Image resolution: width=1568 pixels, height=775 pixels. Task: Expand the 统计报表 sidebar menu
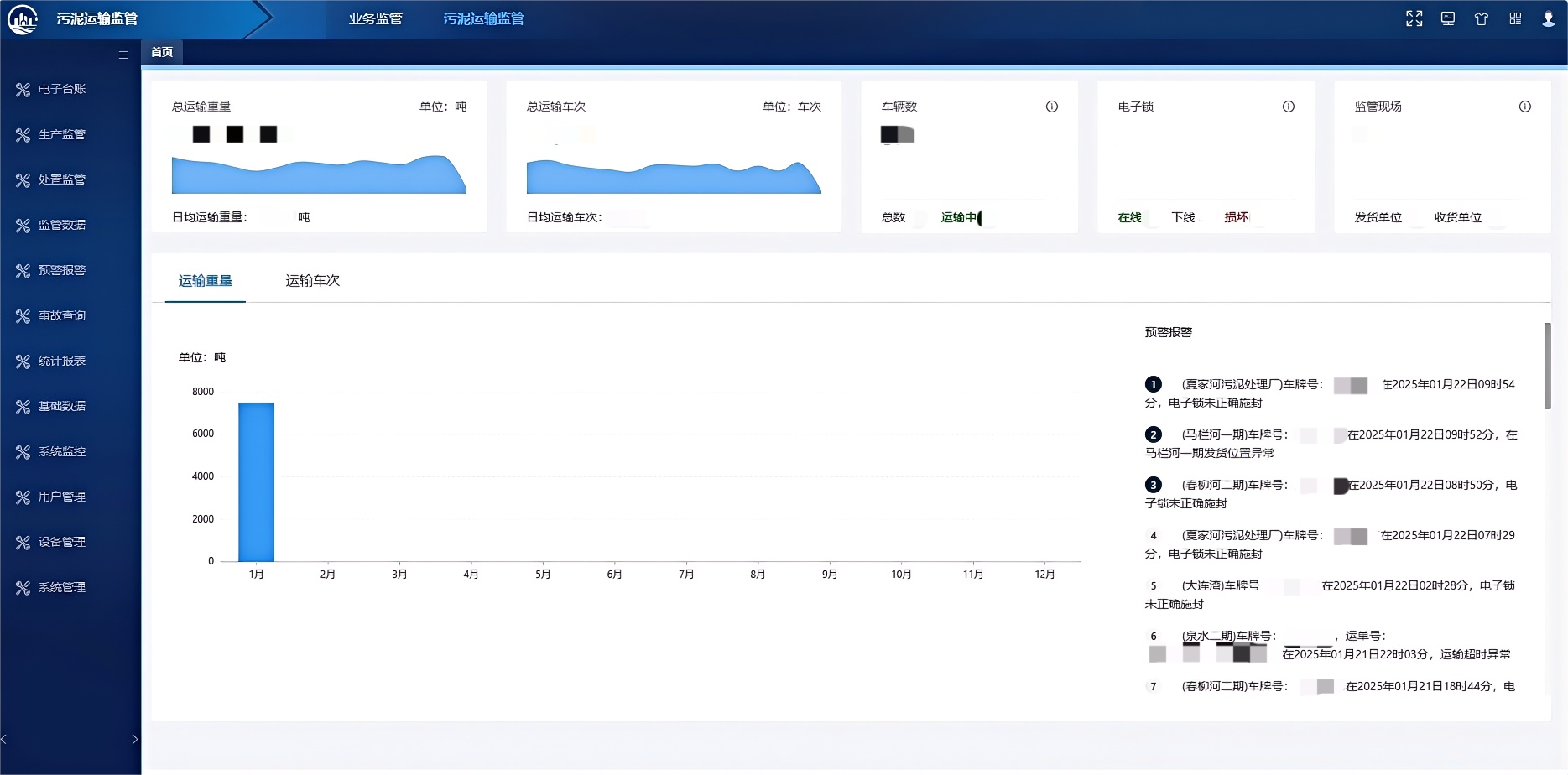[62, 361]
